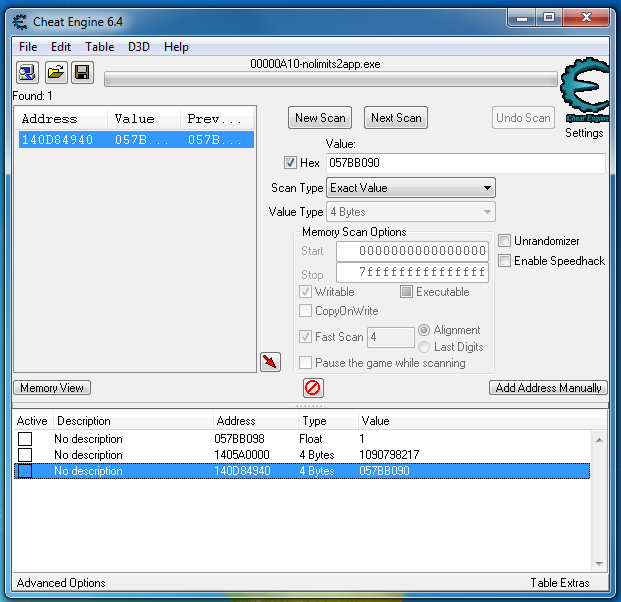Image resolution: width=621 pixels, height=602 pixels.
Task: Open the Edit menu
Action: pyautogui.click(x=61, y=47)
